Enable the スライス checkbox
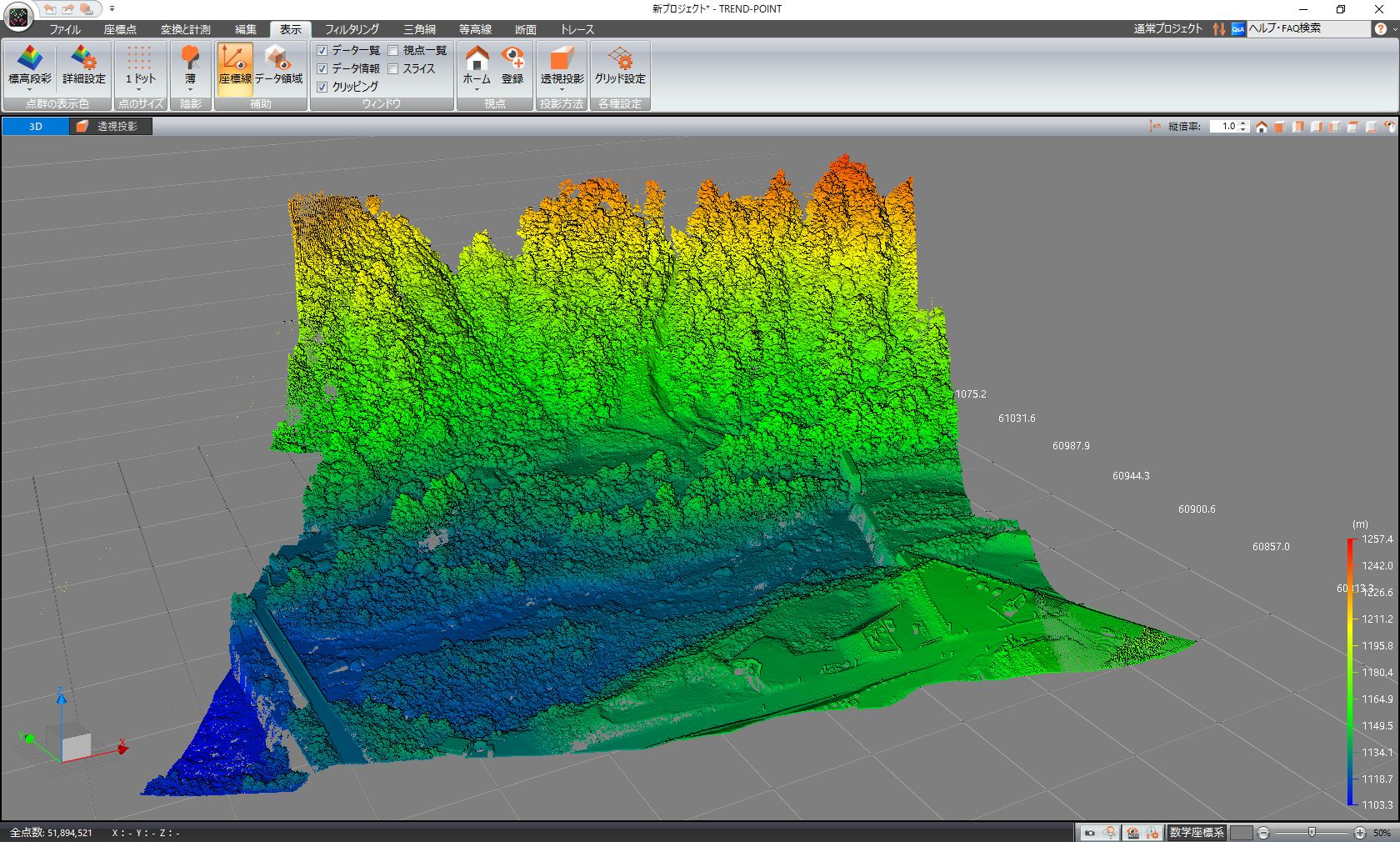 pyautogui.click(x=393, y=69)
